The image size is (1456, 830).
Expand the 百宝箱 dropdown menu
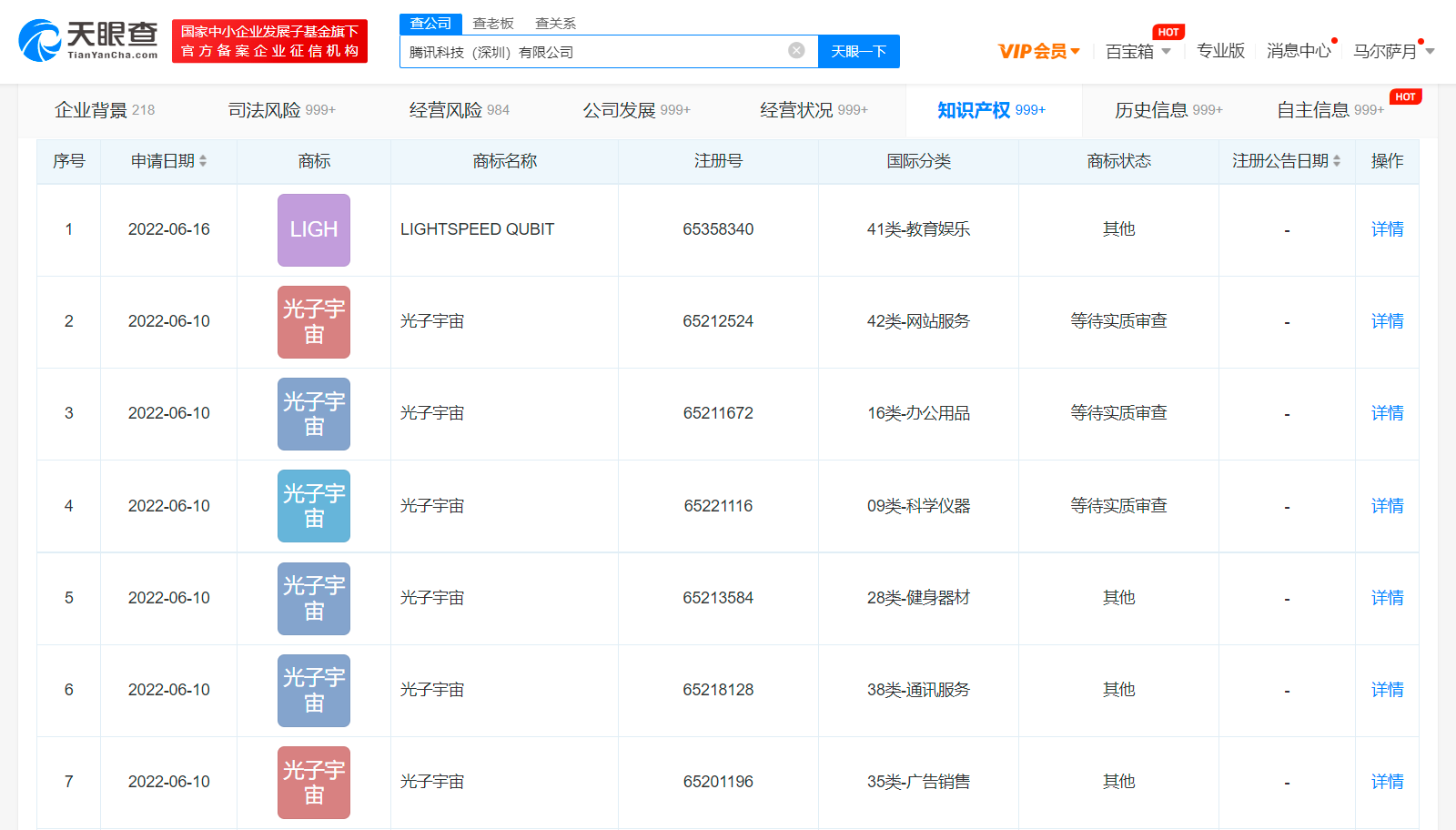(1137, 51)
